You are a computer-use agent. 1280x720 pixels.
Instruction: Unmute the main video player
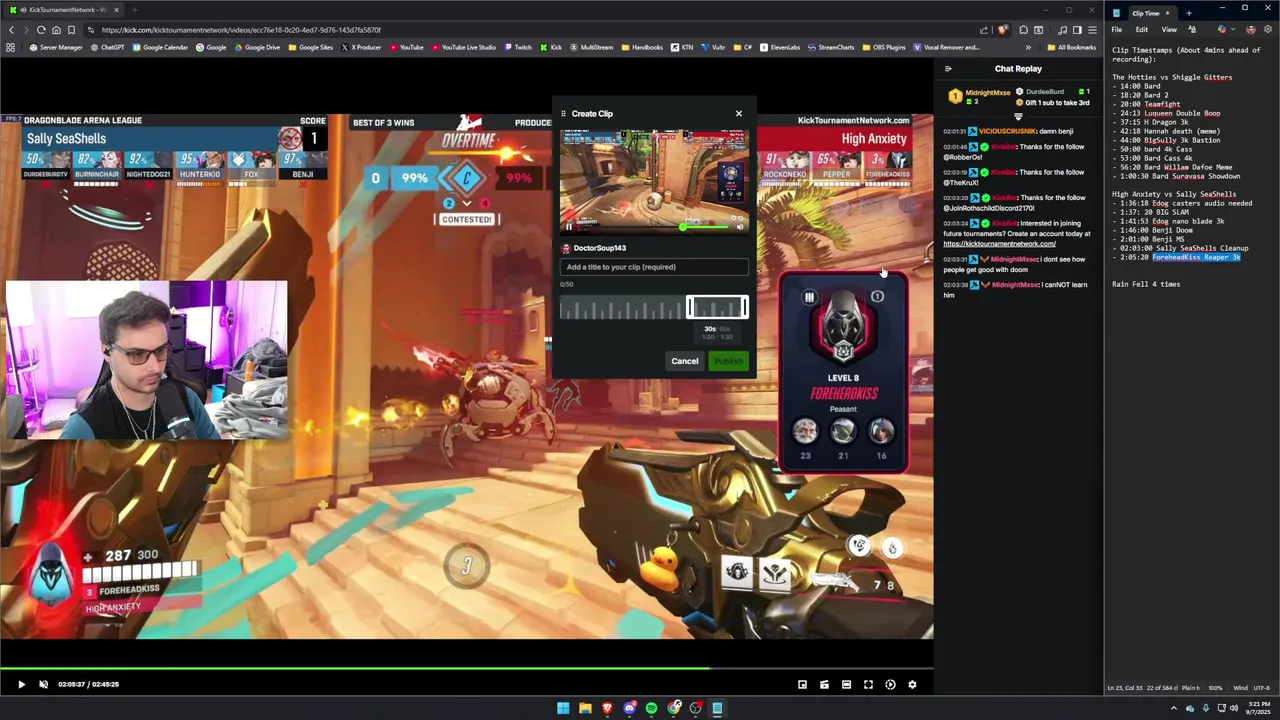43,685
